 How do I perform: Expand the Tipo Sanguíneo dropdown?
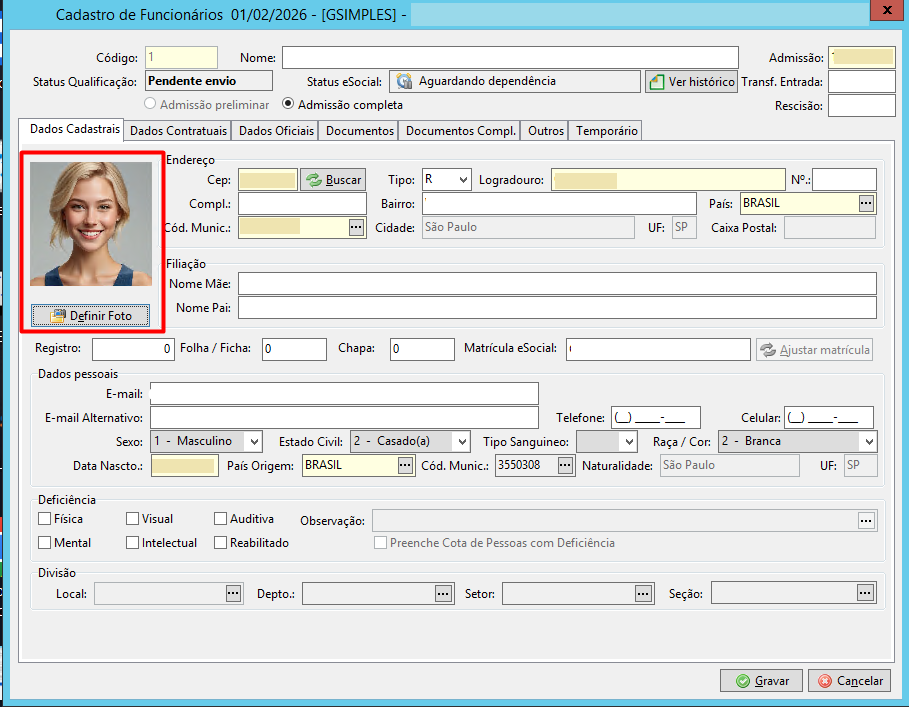(x=630, y=442)
